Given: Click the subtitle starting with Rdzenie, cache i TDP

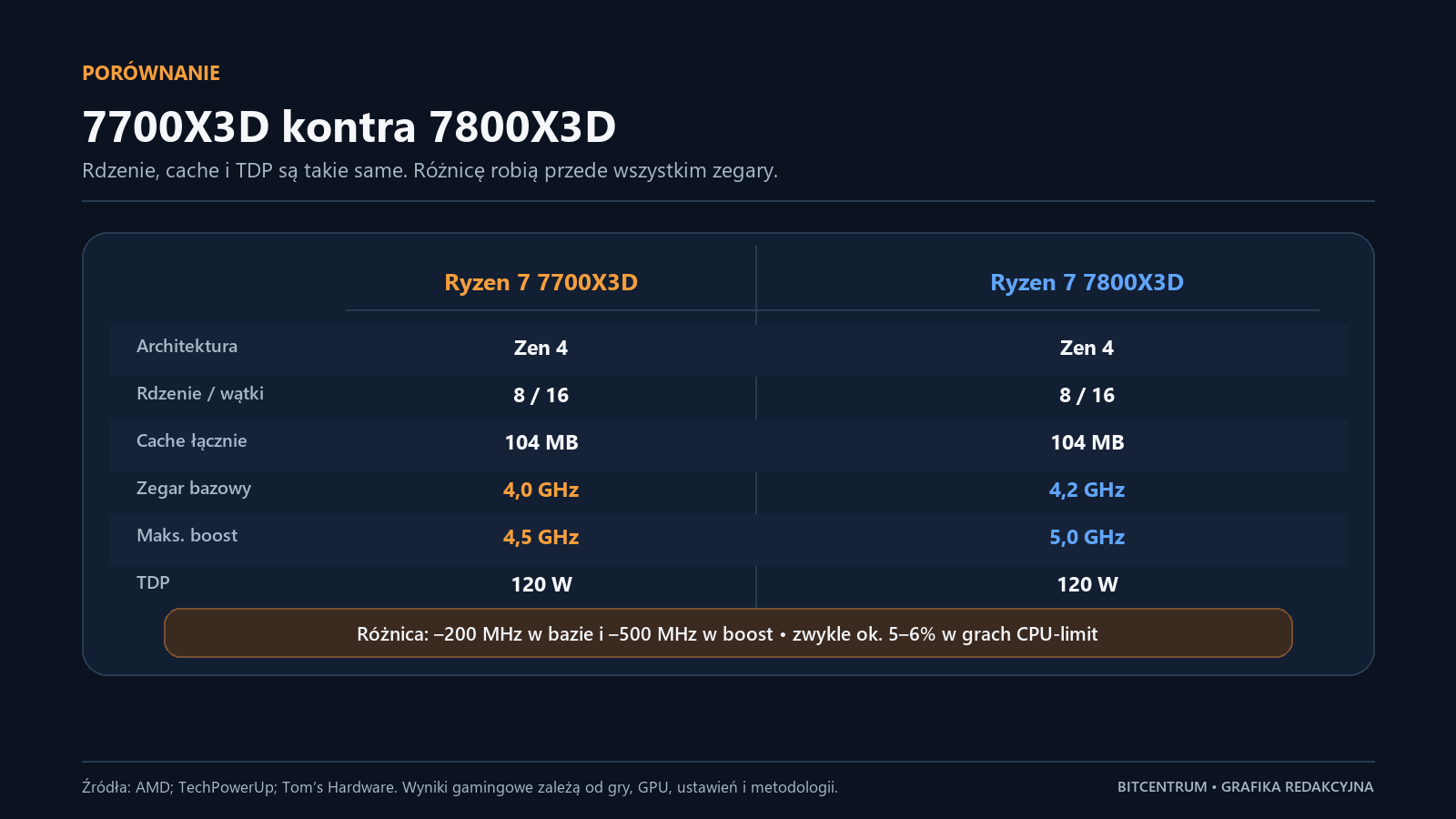Looking at the screenshot, I should pyautogui.click(x=430, y=171).
